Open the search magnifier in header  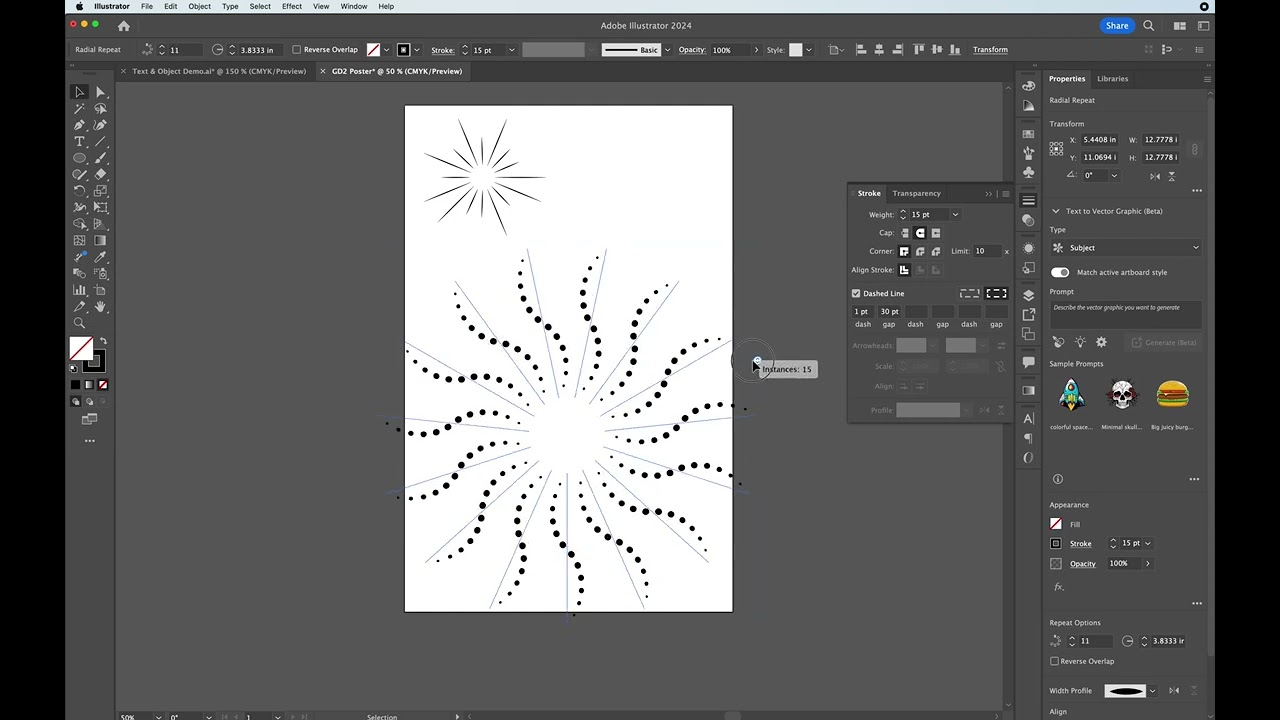pyautogui.click(x=1149, y=26)
